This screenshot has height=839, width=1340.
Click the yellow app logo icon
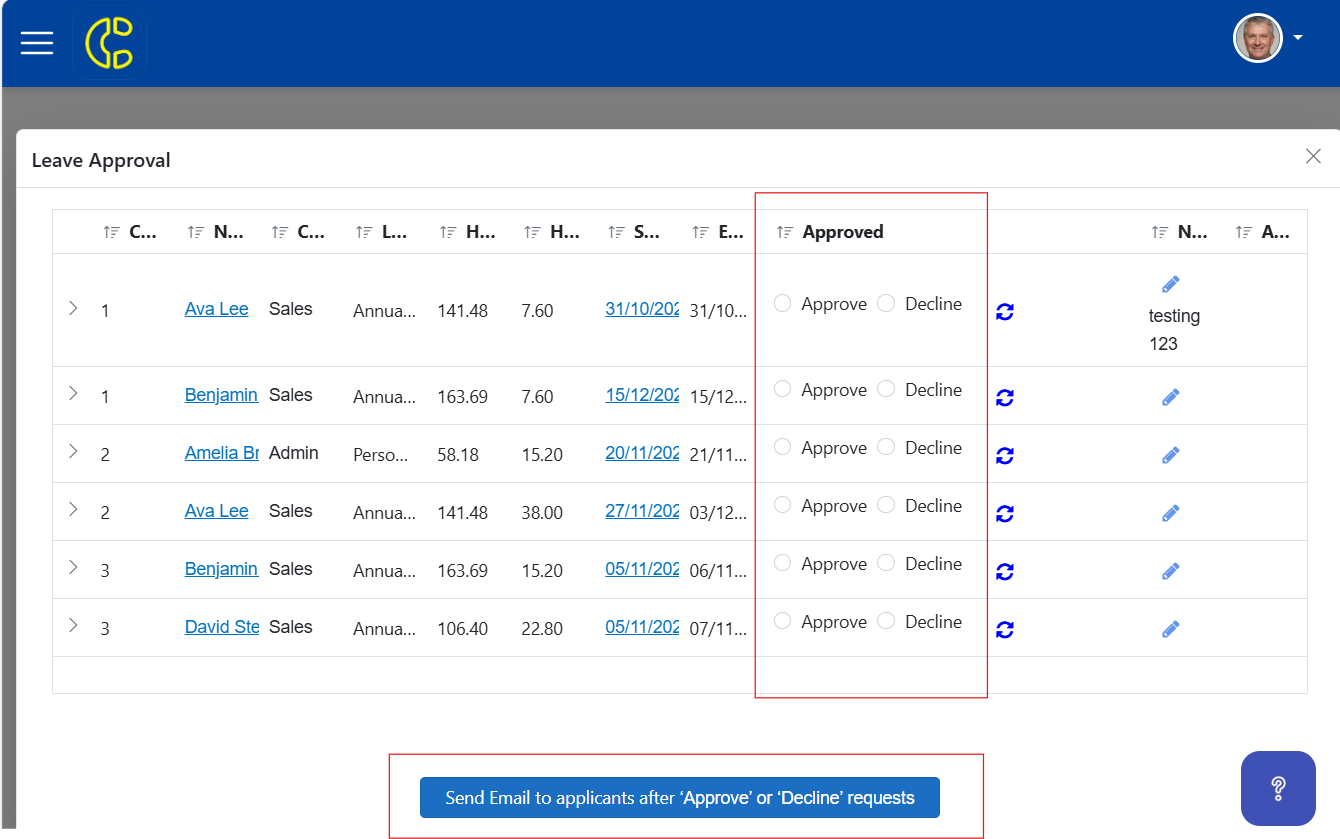pos(109,43)
